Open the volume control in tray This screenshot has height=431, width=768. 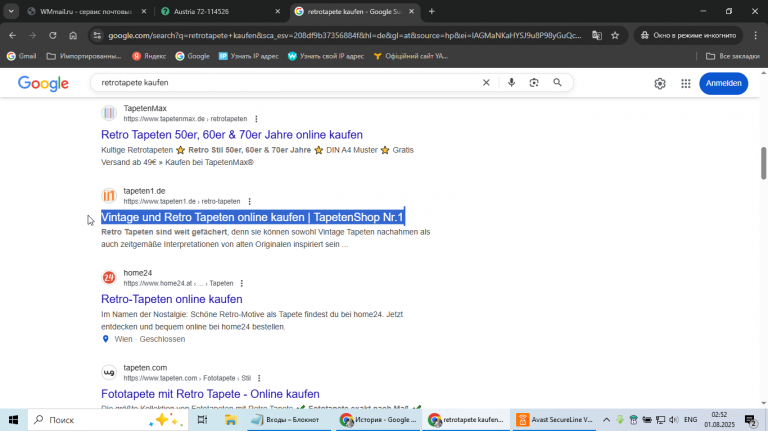pyautogui.click(x=673, y=420)
